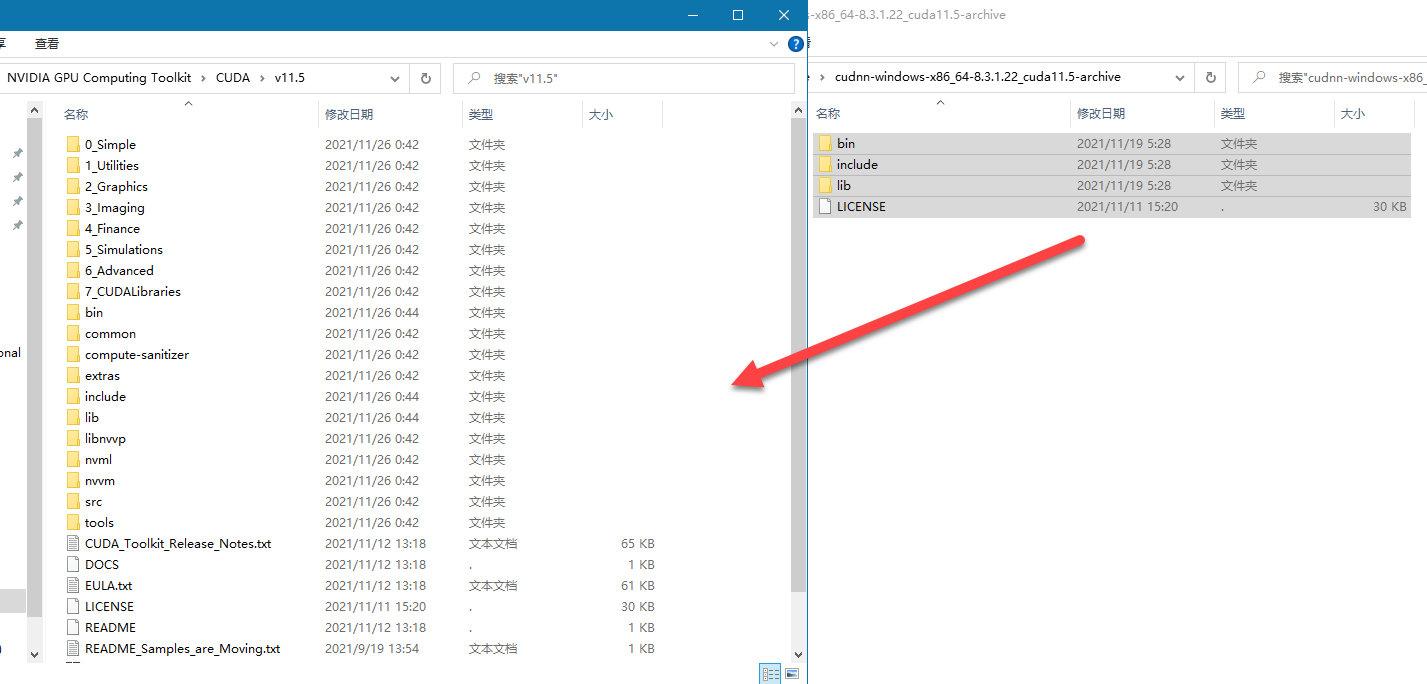Click the compute-sanitizer folder icon
The height and width of the screenshot is (684, 1427).
click(x=72, y=354)
